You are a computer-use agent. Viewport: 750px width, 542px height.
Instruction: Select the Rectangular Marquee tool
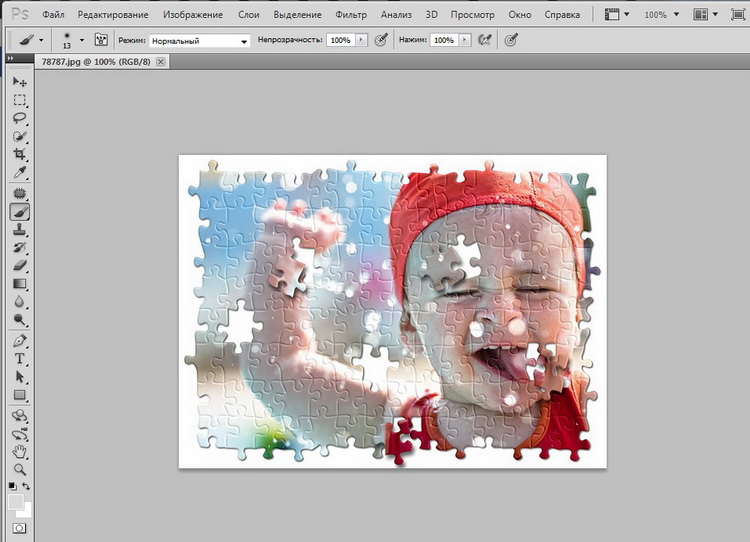tap(19, 100)
